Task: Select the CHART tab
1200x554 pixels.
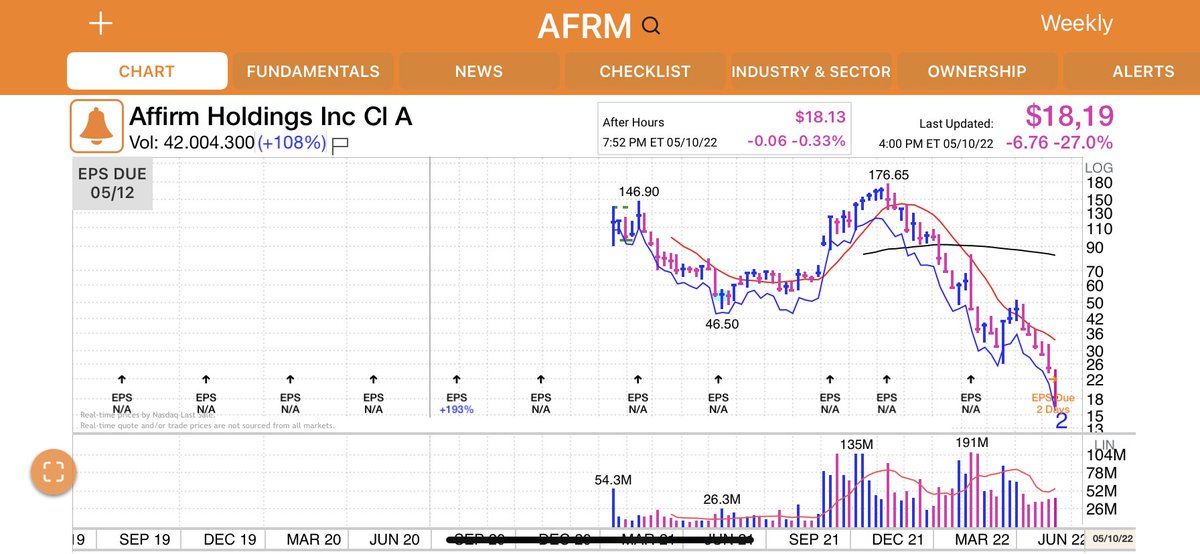Action: [x=147, y=72]
